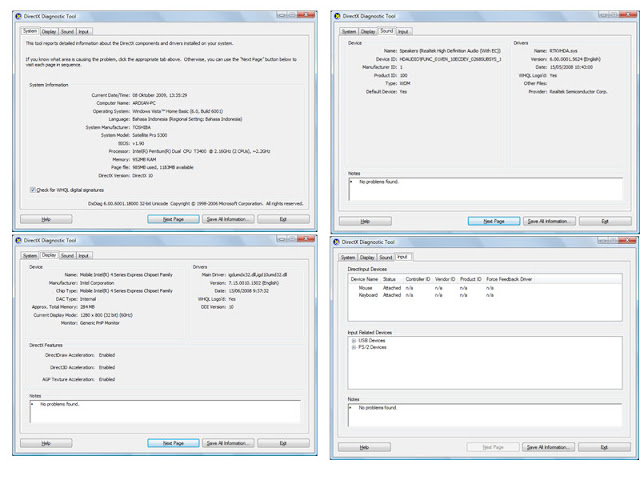Click the Status column header
The width and height of the screenshot is (640, 480).
point(392,279)
